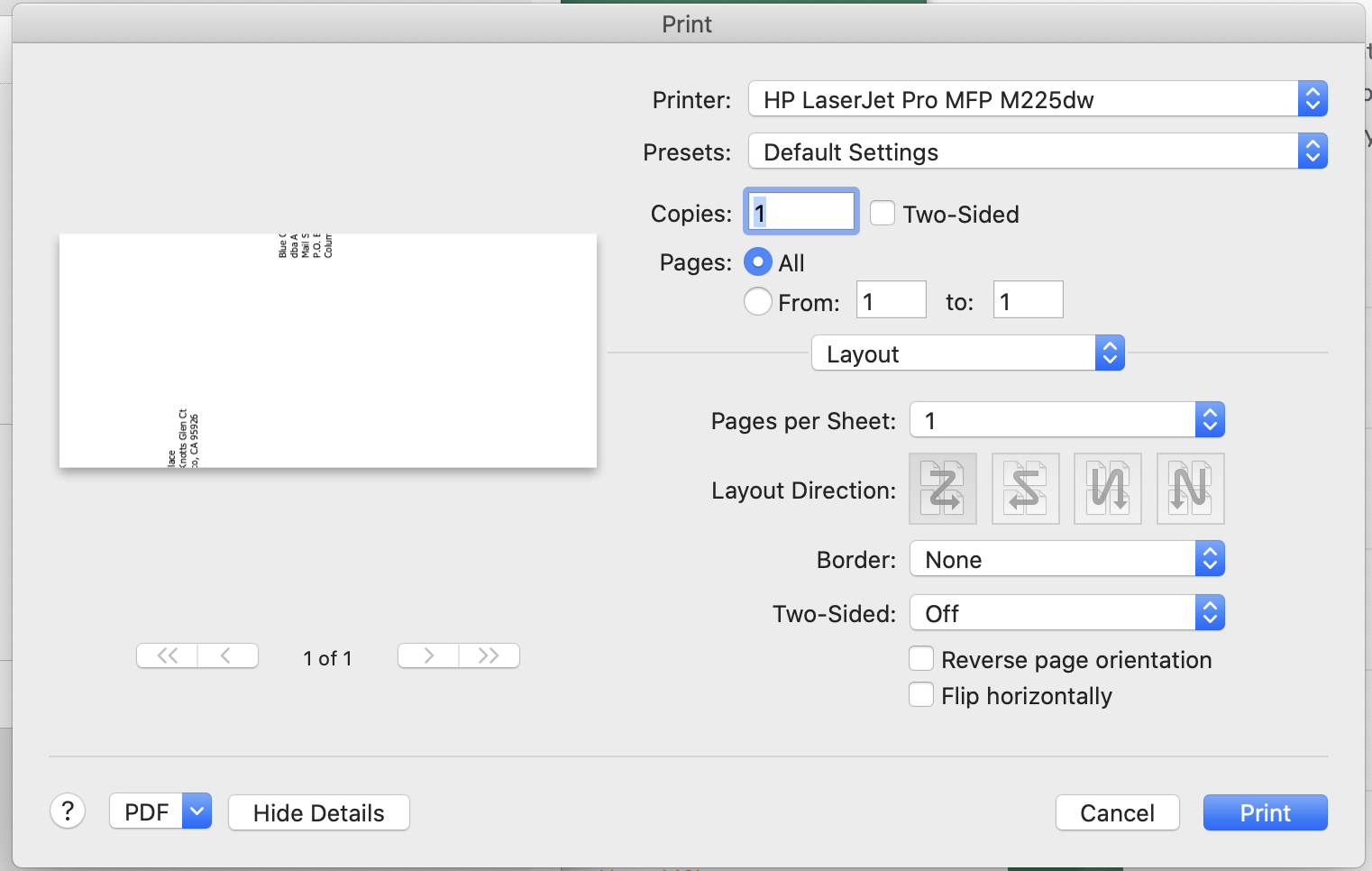1372x871 pixels.
Task: Jump to the last preview page
Action: point(489,656)
